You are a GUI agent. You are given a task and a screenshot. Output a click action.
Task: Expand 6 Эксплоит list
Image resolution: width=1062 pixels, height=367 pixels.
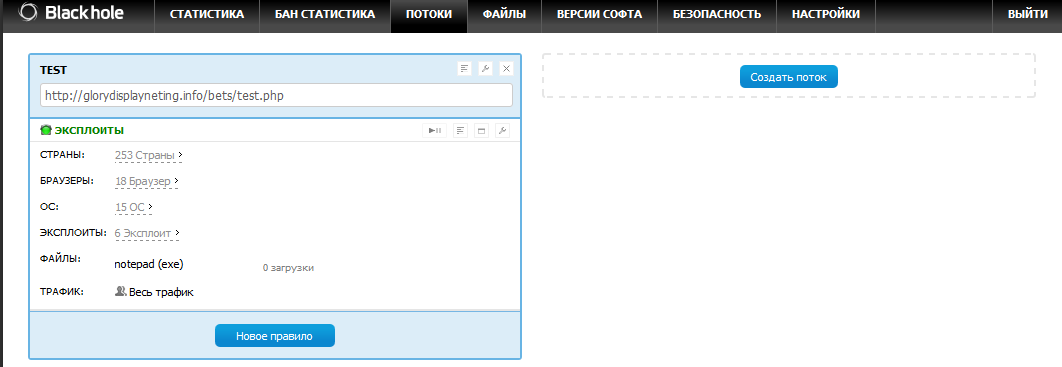click(147, 234)
